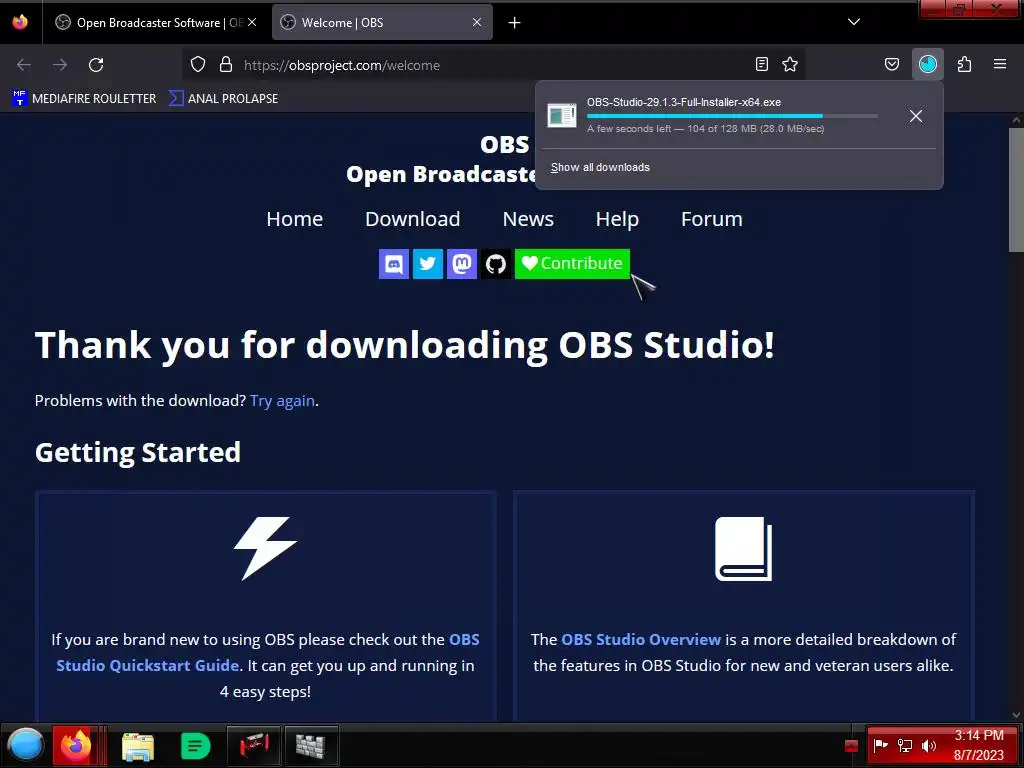
Task: Click the book overview icon
Action: click(743, 549)
